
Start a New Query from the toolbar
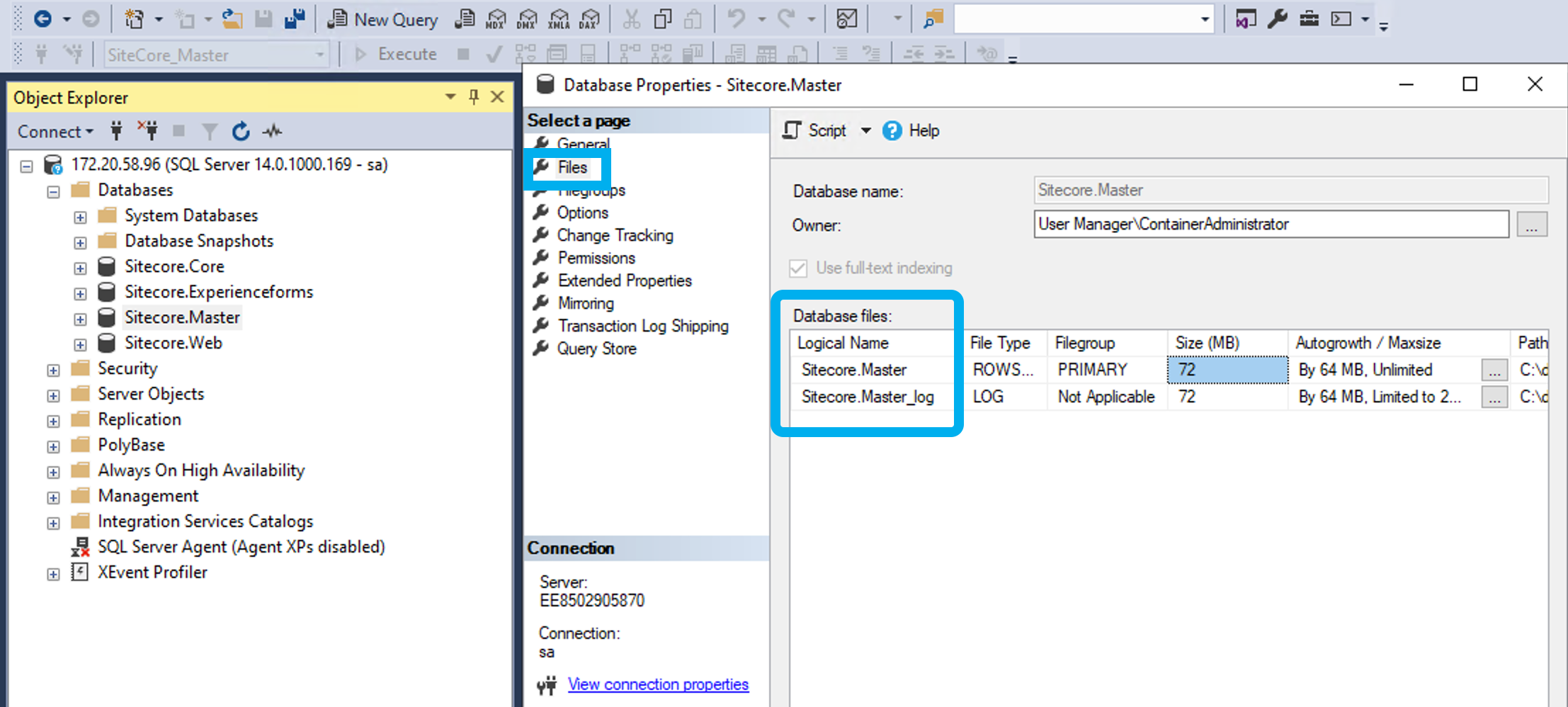pos(382,19)
